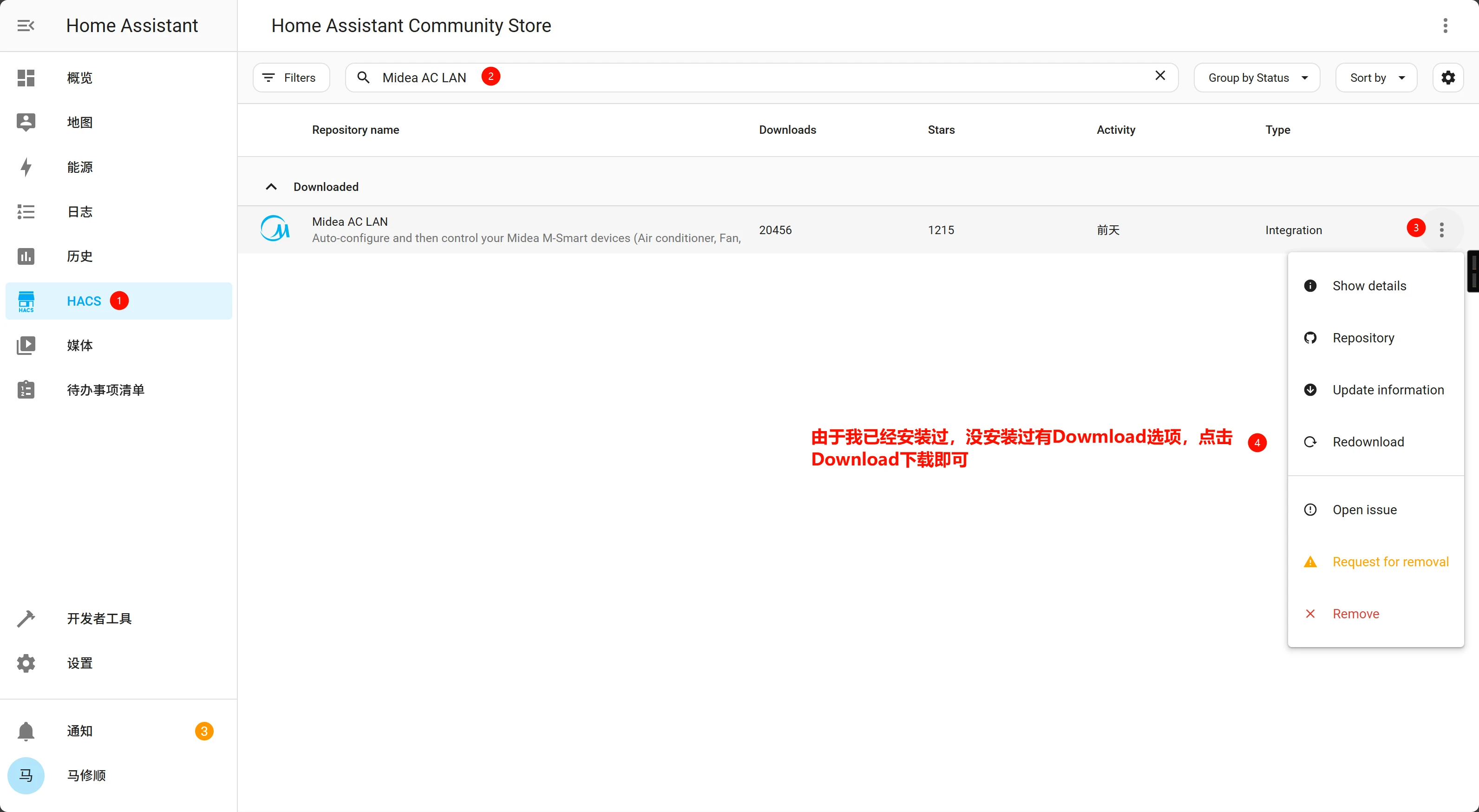Open the Midea AC LAN row's three-dot menu
Screen dimensions: 1479x812
[x=1442, y=229]
